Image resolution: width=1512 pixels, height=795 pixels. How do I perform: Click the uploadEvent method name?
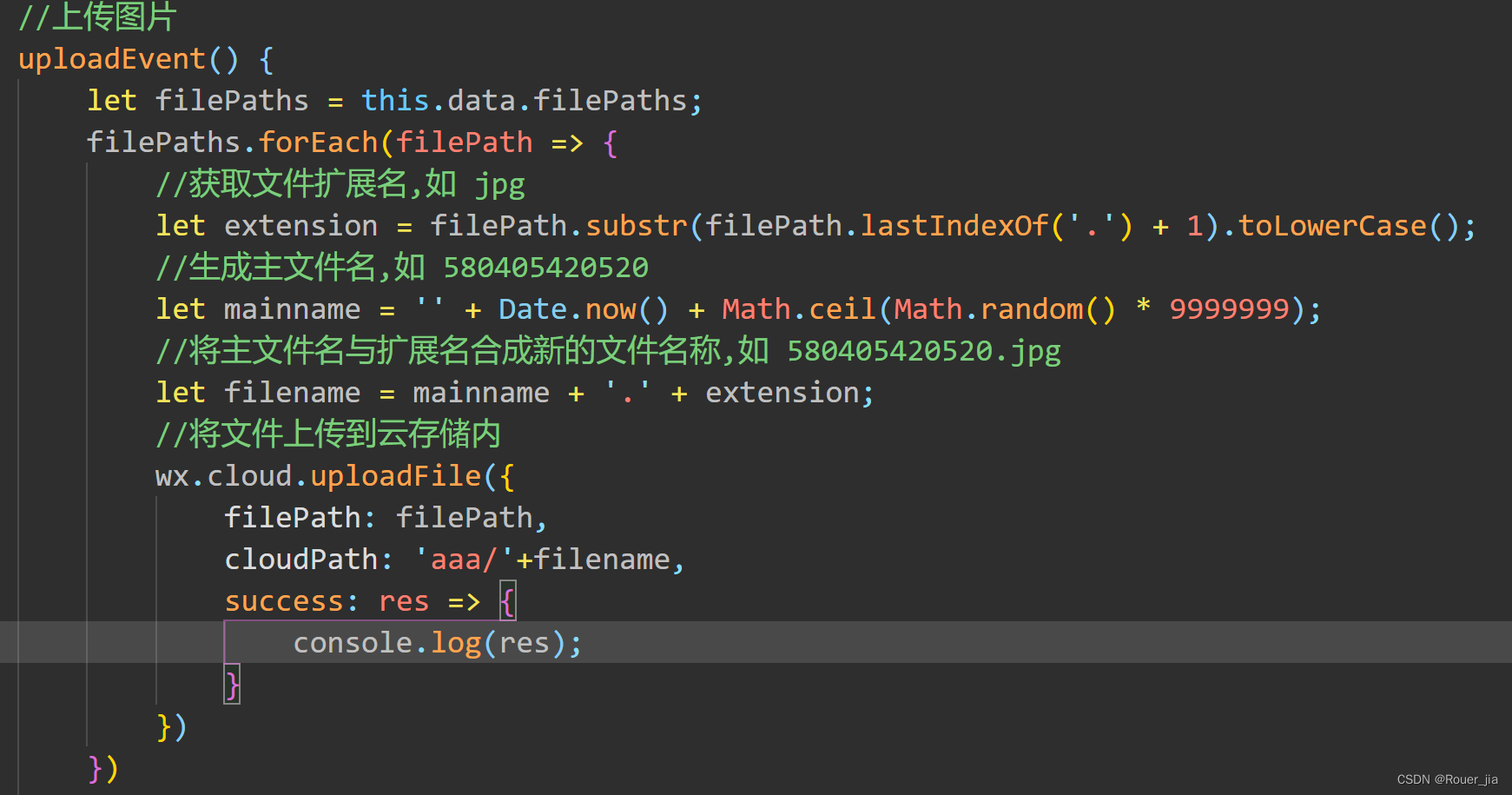pos(112,59)
